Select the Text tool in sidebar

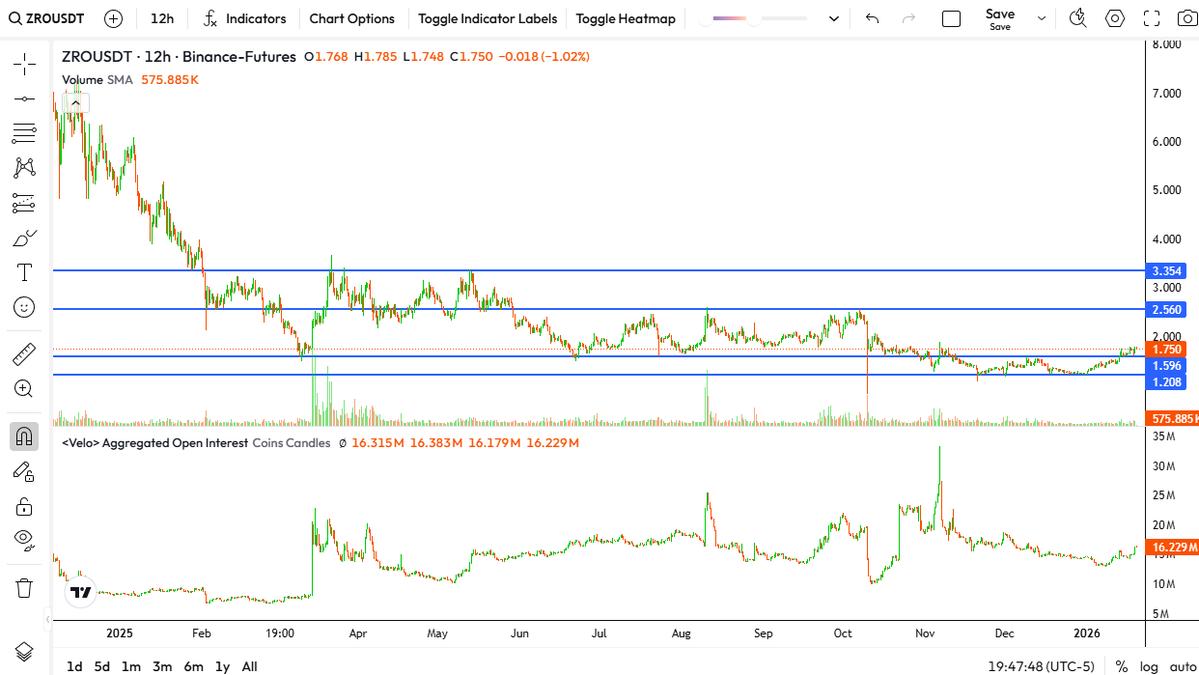click(25, 272)
